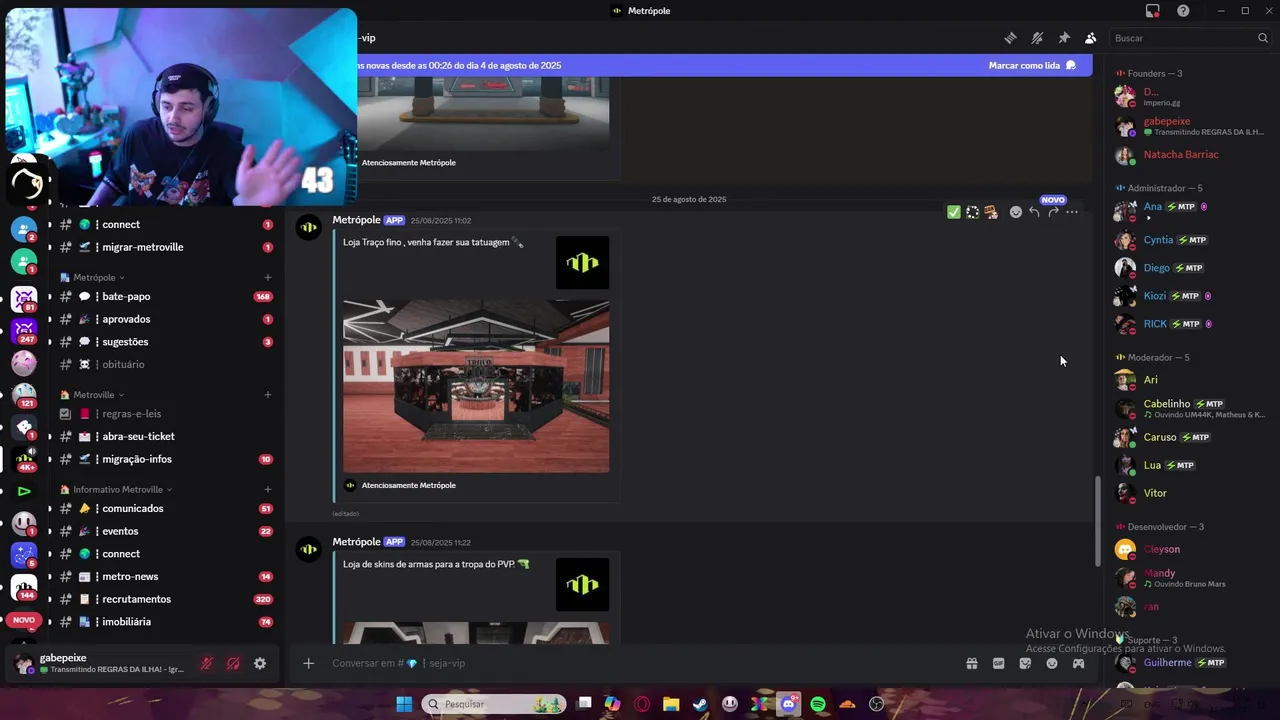Toggle the member list icon
Image resolution: width=1280 pixels, height=720 pixels.
1090,38
